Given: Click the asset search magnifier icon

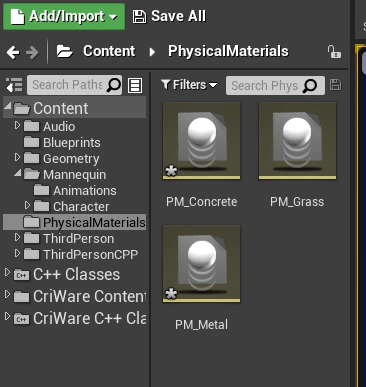Looking at the screenshot, I should [310, 86].
